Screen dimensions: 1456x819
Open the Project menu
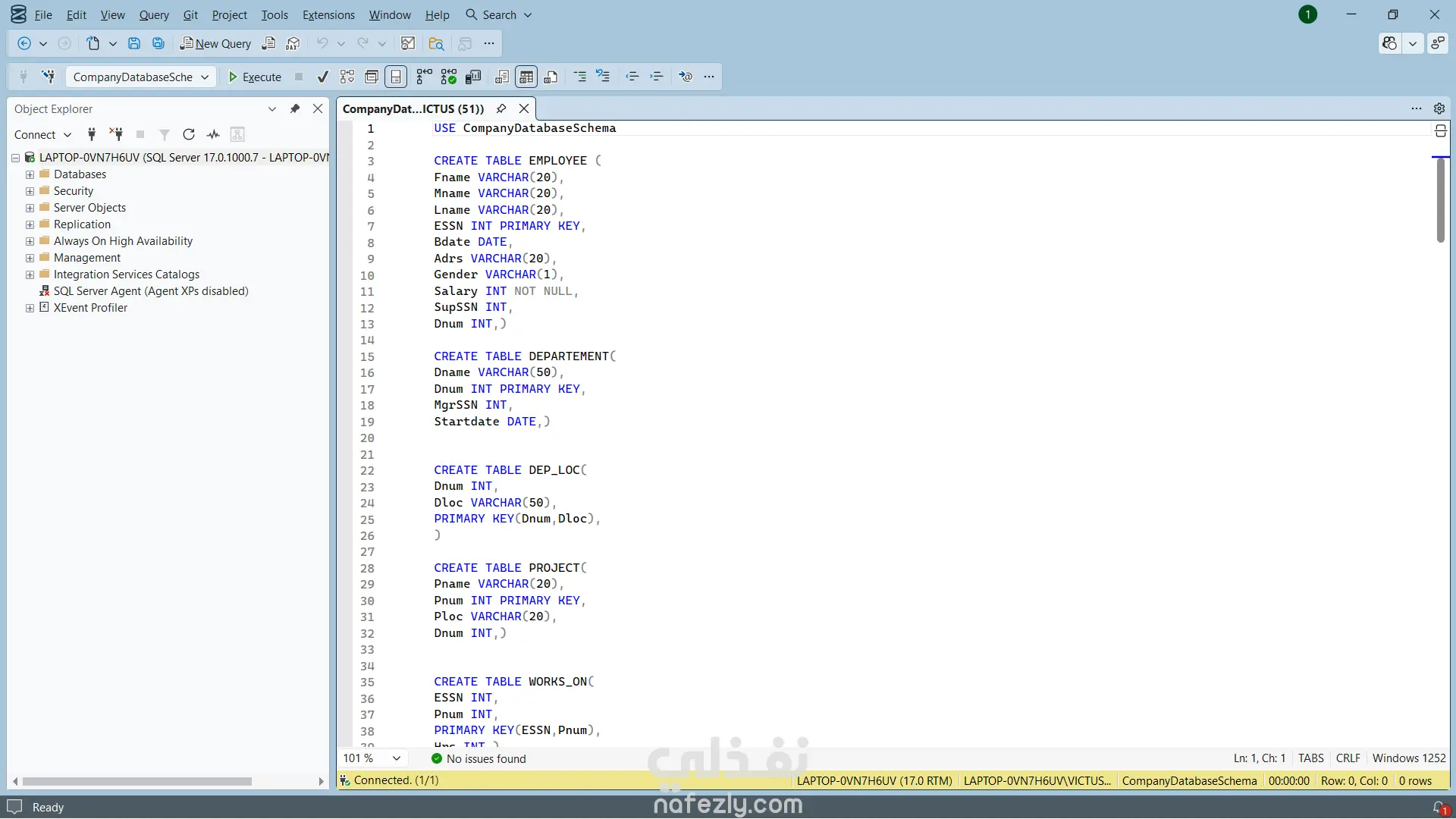(x=230, y=14)
